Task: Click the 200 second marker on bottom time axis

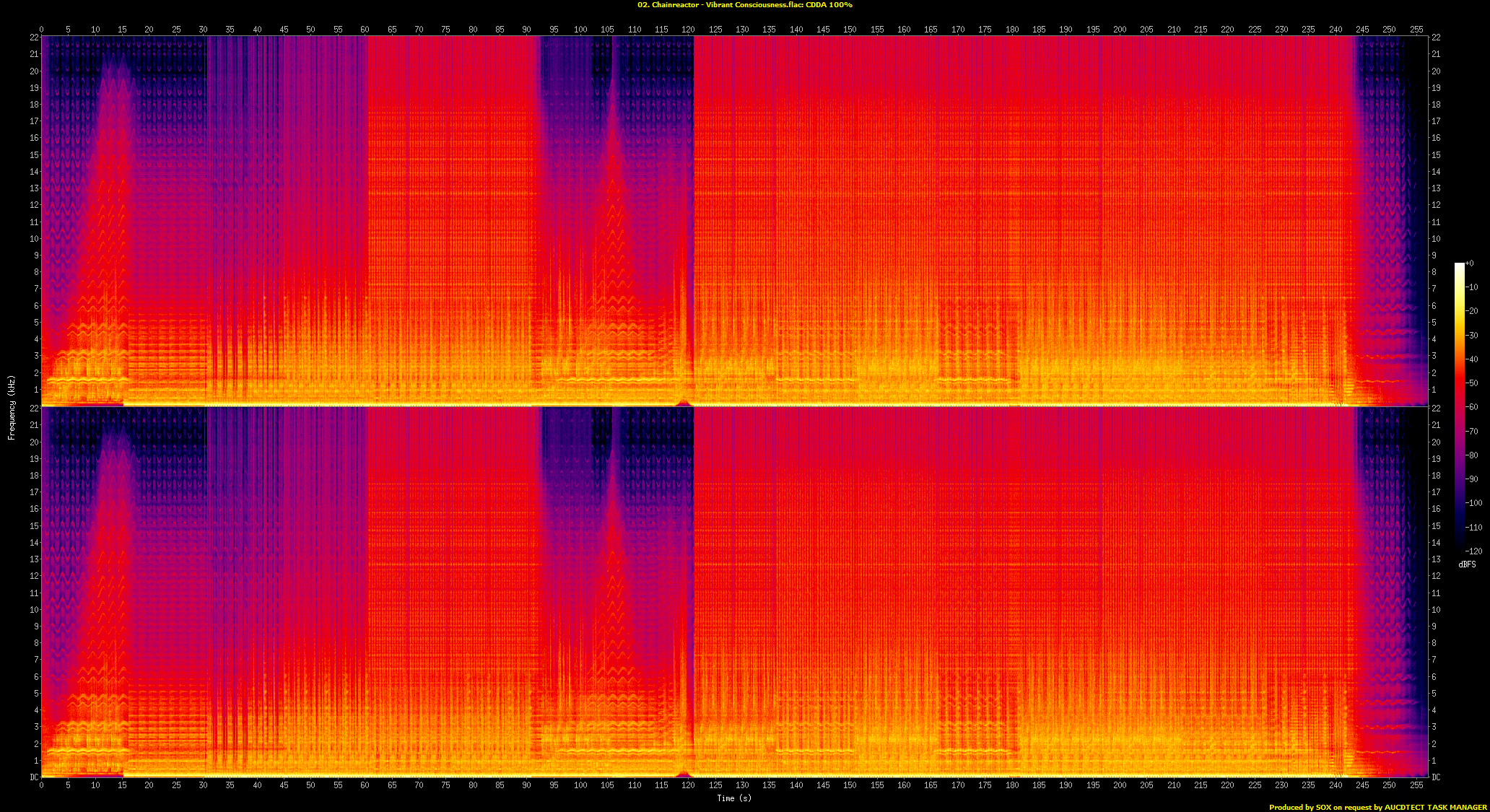Action: click(x=1120, y=785)
